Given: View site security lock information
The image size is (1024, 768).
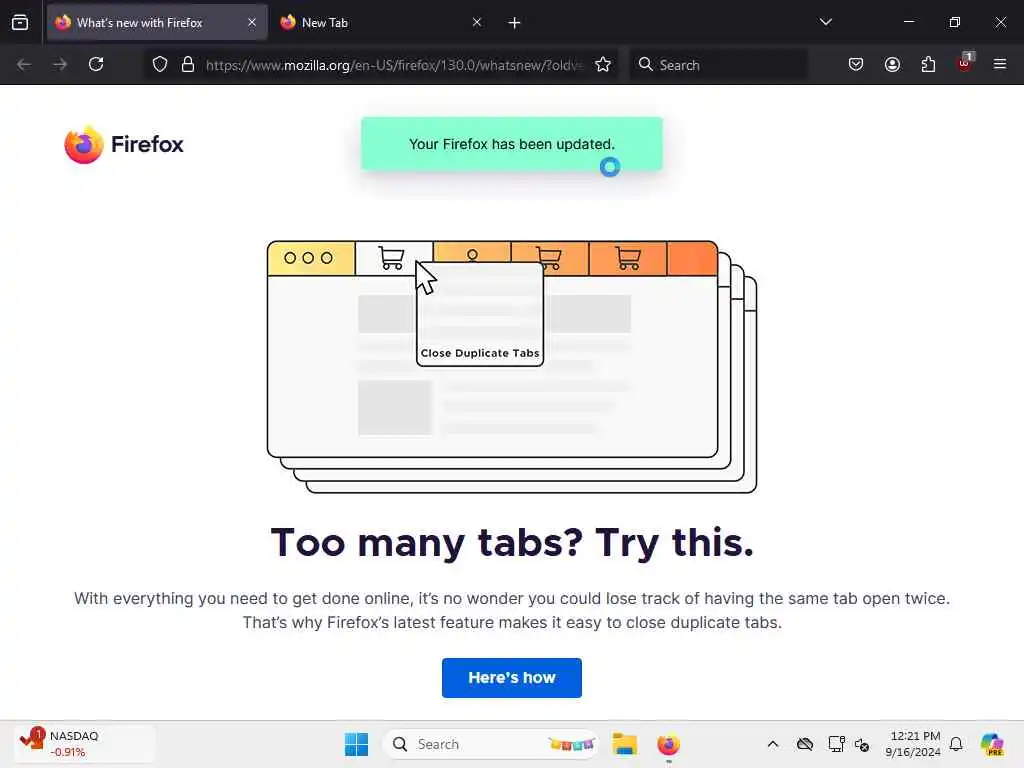Looking at the screenshot, I should [188, 64].
